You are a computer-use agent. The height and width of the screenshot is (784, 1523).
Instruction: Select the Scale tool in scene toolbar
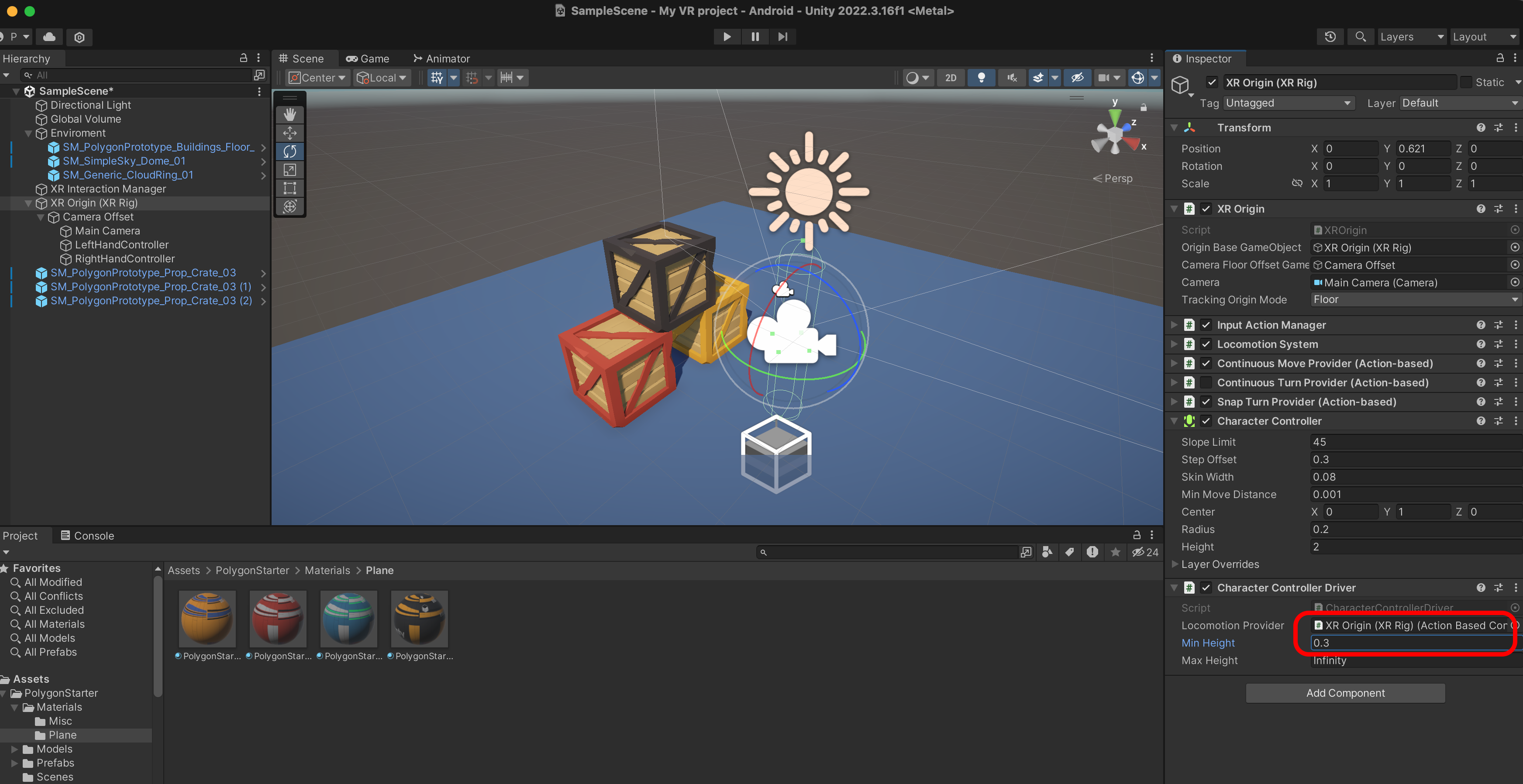tap(289, 170)
